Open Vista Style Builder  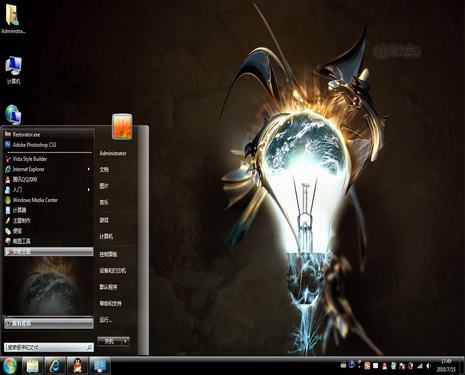click(x=48, y=159)
